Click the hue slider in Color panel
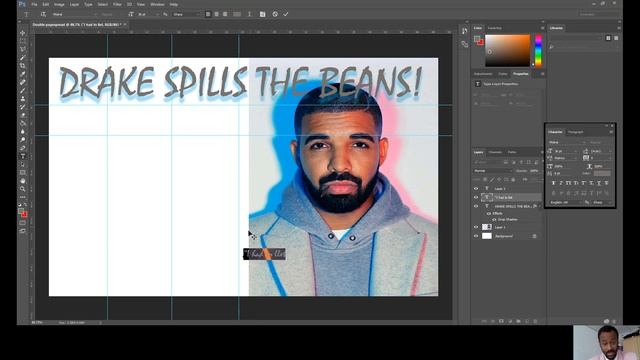640x360 pixels. [x=538, y=51]
